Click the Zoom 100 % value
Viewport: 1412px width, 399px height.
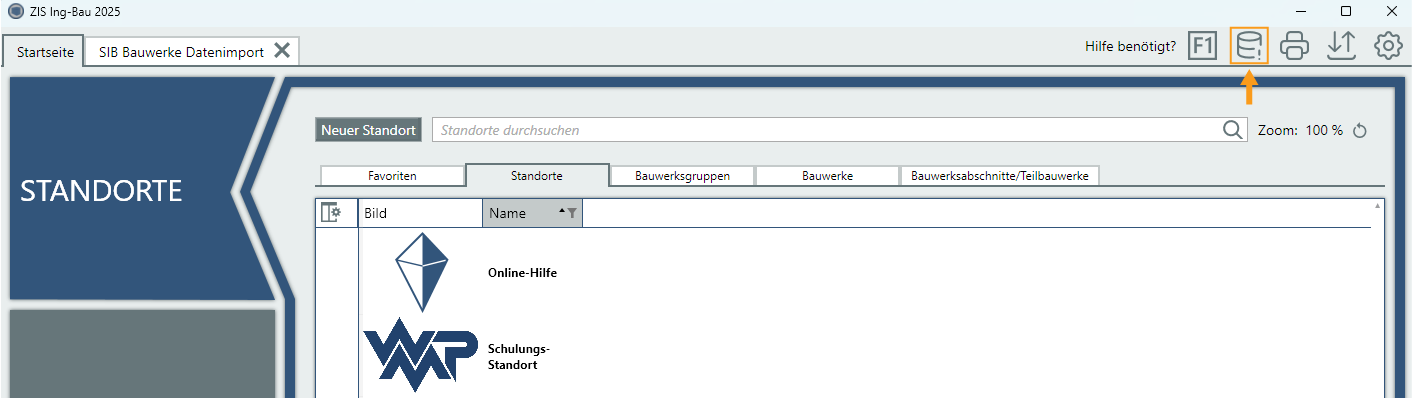1324,131
